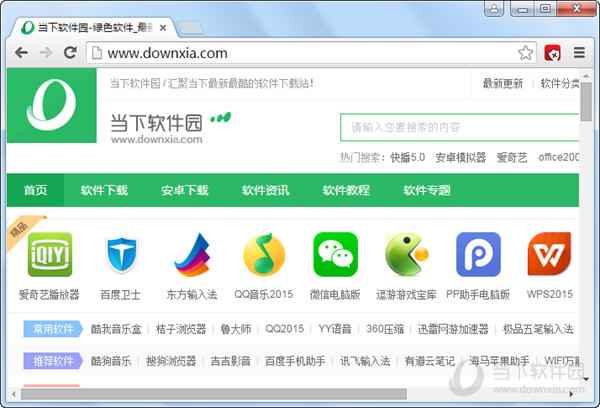Open the red shield extension icon
Viewport: 600px width, 408px height.
coord(553,53)
